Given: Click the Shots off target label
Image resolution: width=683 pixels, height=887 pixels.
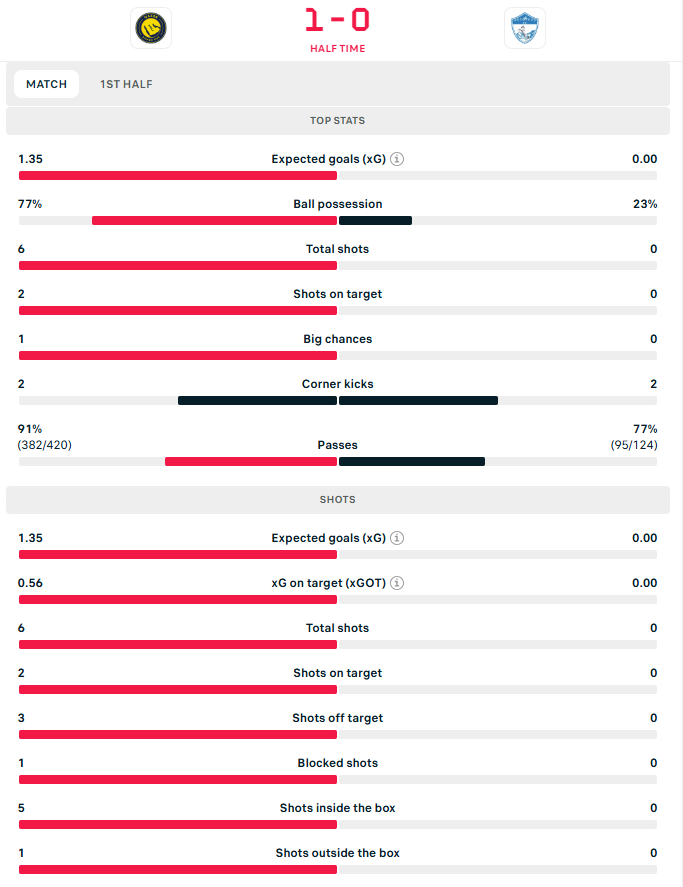Looking at the screenshot, I should [338, 718].
